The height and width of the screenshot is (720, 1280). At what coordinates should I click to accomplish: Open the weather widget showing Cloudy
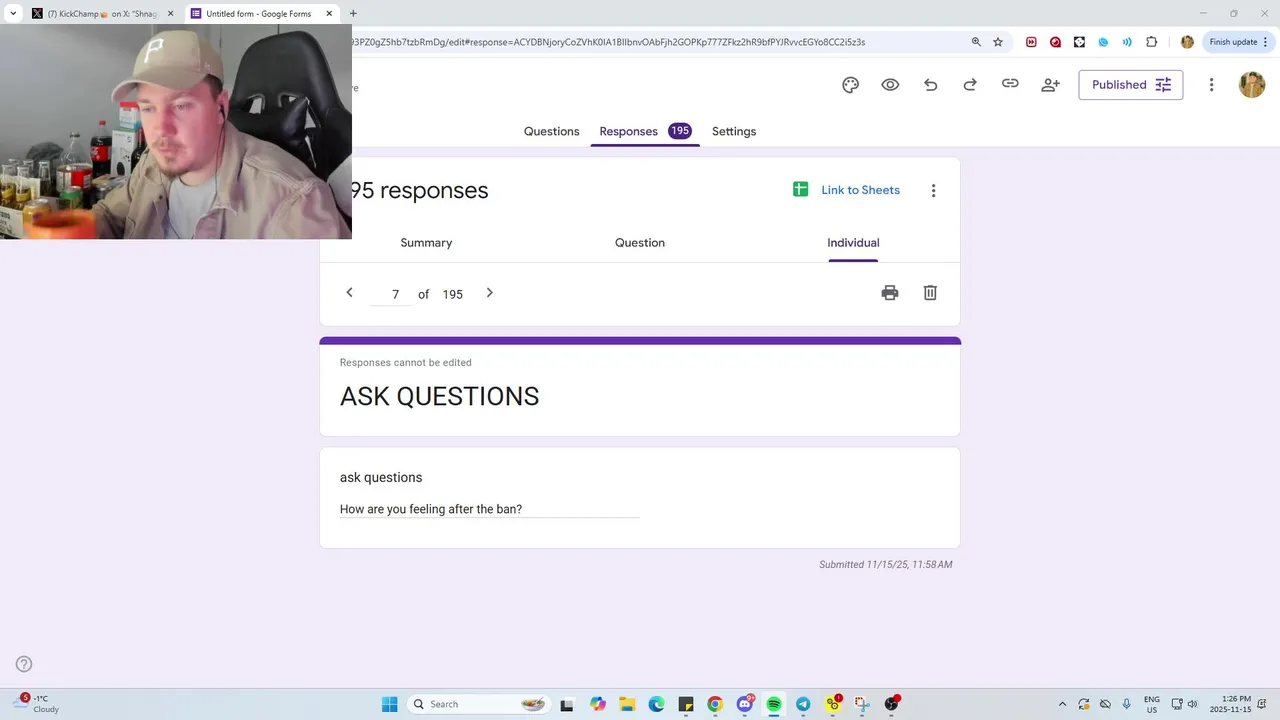pyautogui.click(x=37, y=704)
